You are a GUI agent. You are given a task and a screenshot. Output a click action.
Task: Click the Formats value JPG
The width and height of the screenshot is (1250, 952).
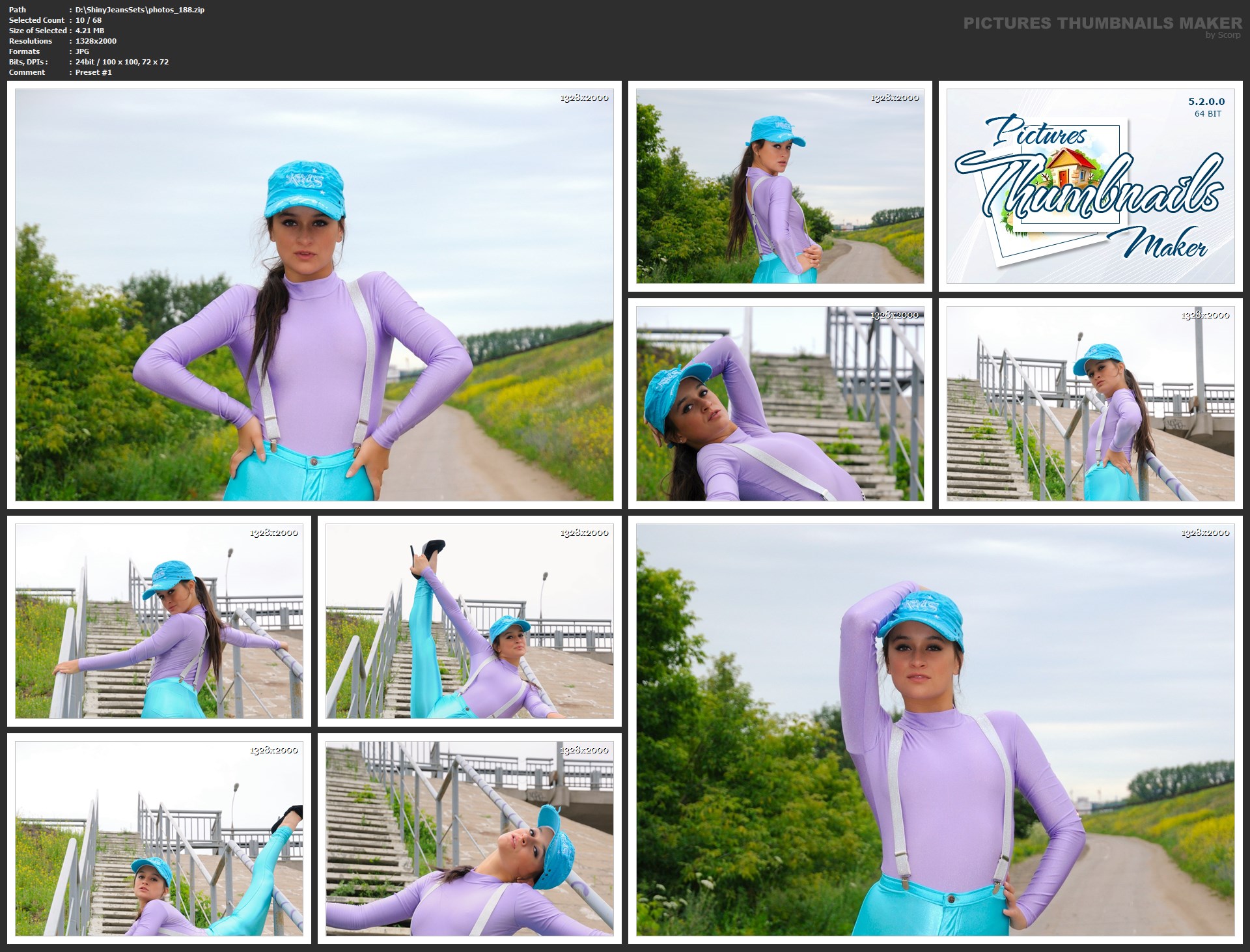pyautogui.click(x=82, y=51)
